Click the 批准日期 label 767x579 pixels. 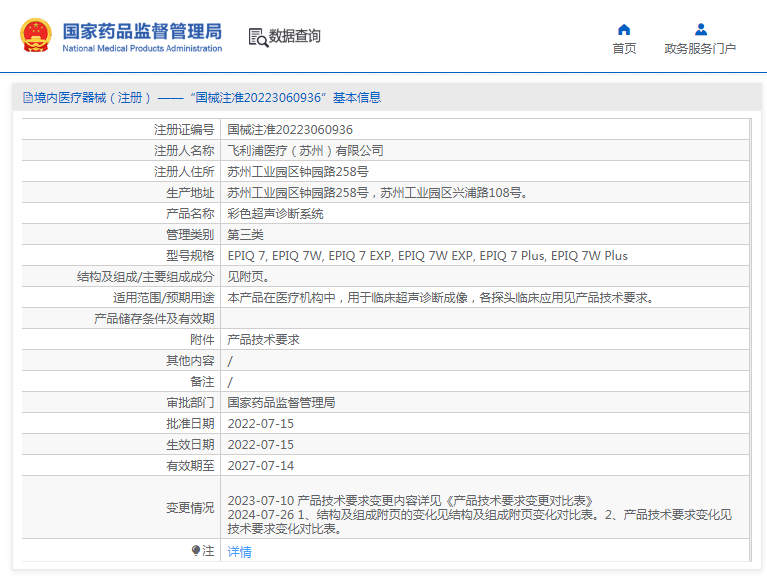click(190, 423)
